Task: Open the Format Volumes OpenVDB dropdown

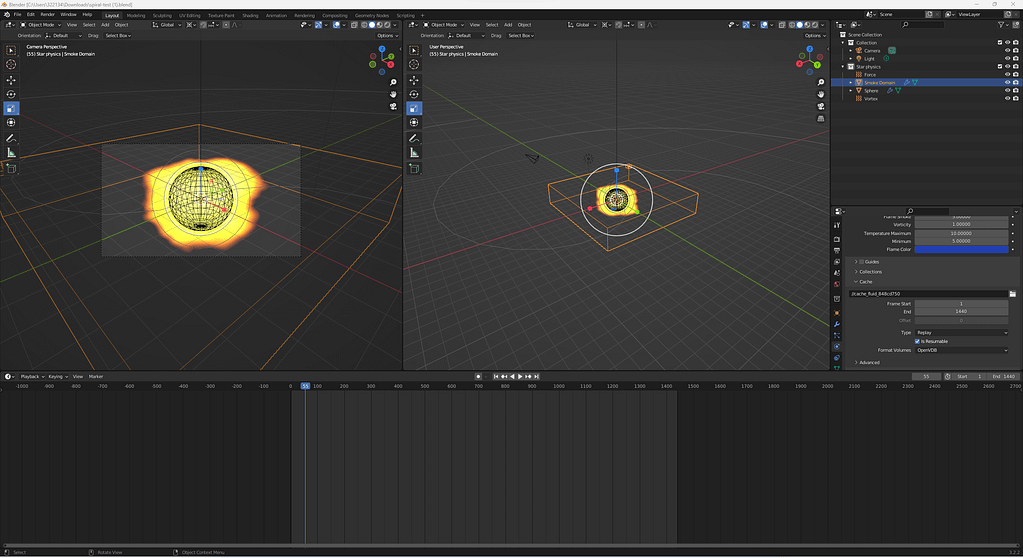Action: (961, 350)
